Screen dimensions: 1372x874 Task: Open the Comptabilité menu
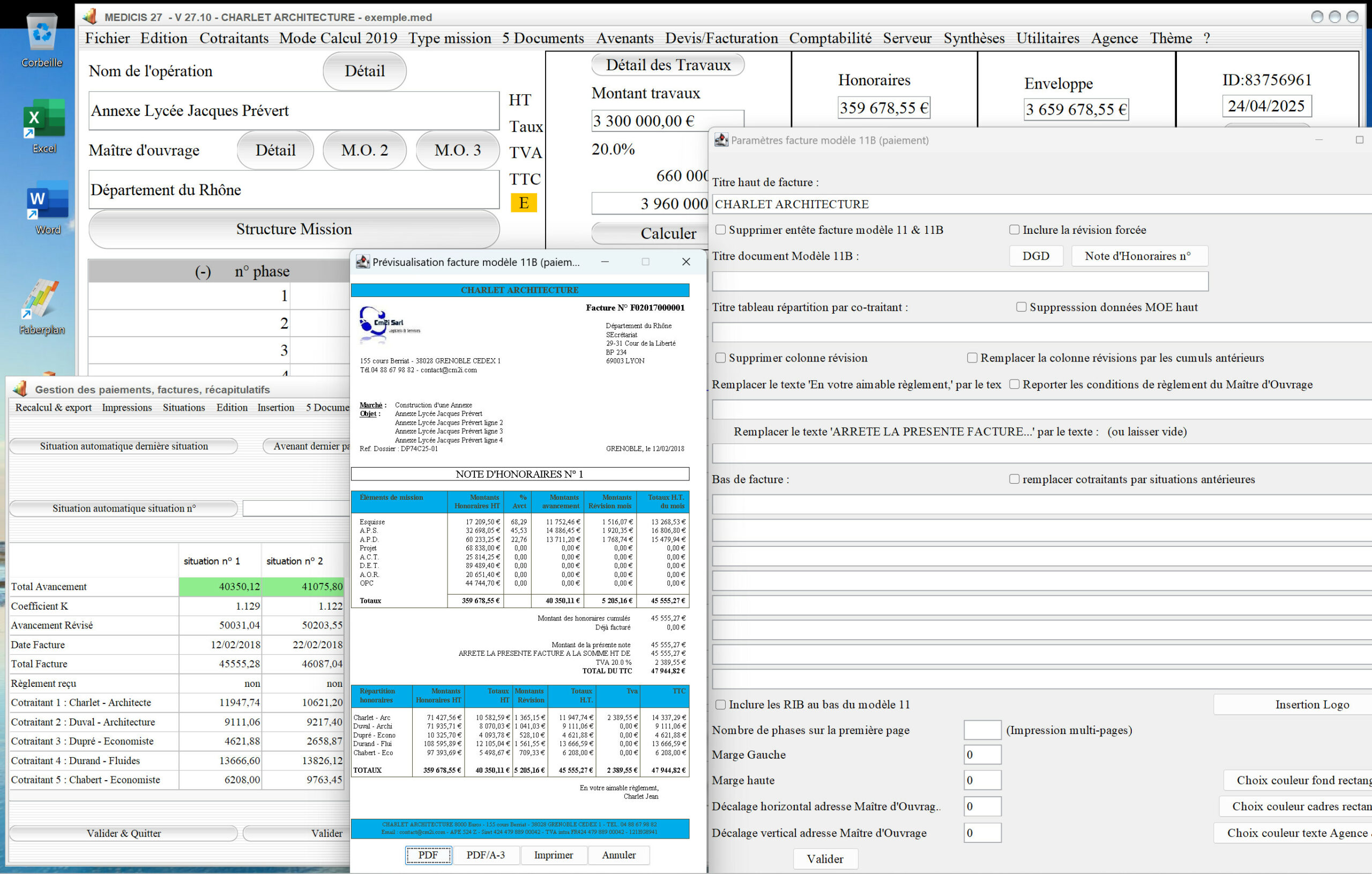pyautogui.click(x=830, y=38)
